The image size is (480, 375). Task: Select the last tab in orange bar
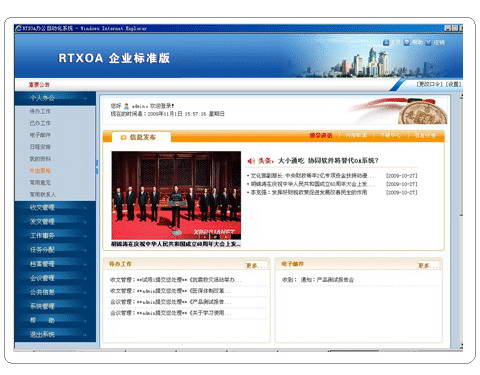pos(426,135)
